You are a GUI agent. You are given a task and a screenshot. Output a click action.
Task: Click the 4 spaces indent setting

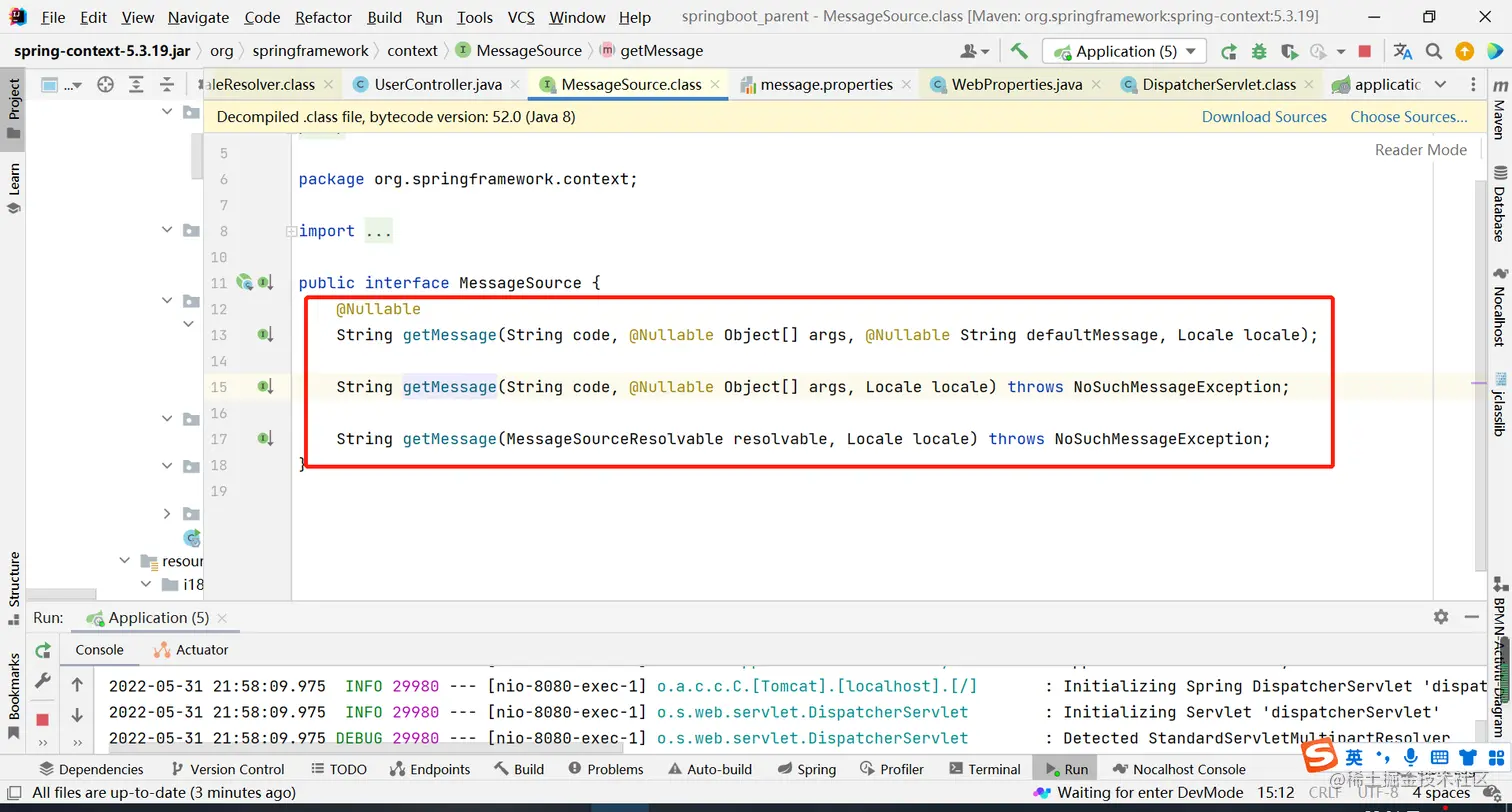[1441, 793]
